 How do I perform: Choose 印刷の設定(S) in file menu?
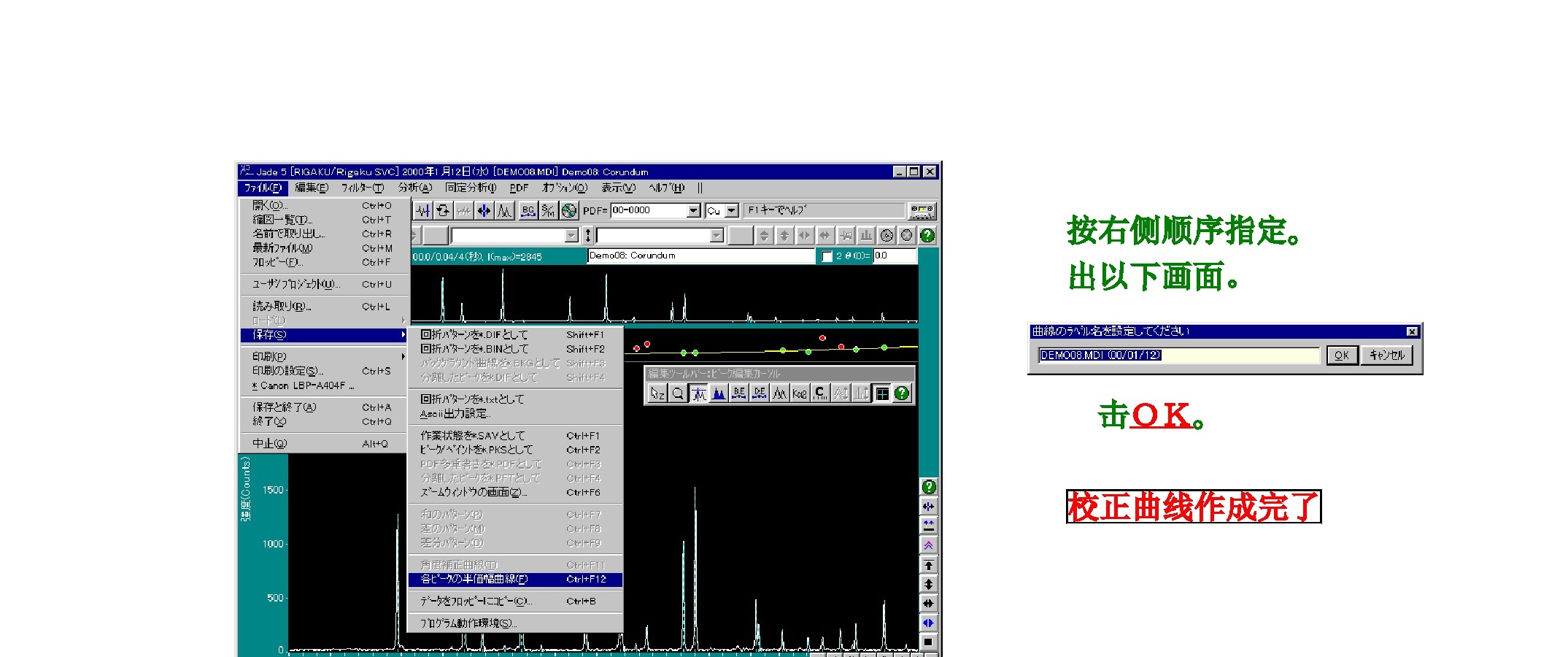(x=323, y=371)
